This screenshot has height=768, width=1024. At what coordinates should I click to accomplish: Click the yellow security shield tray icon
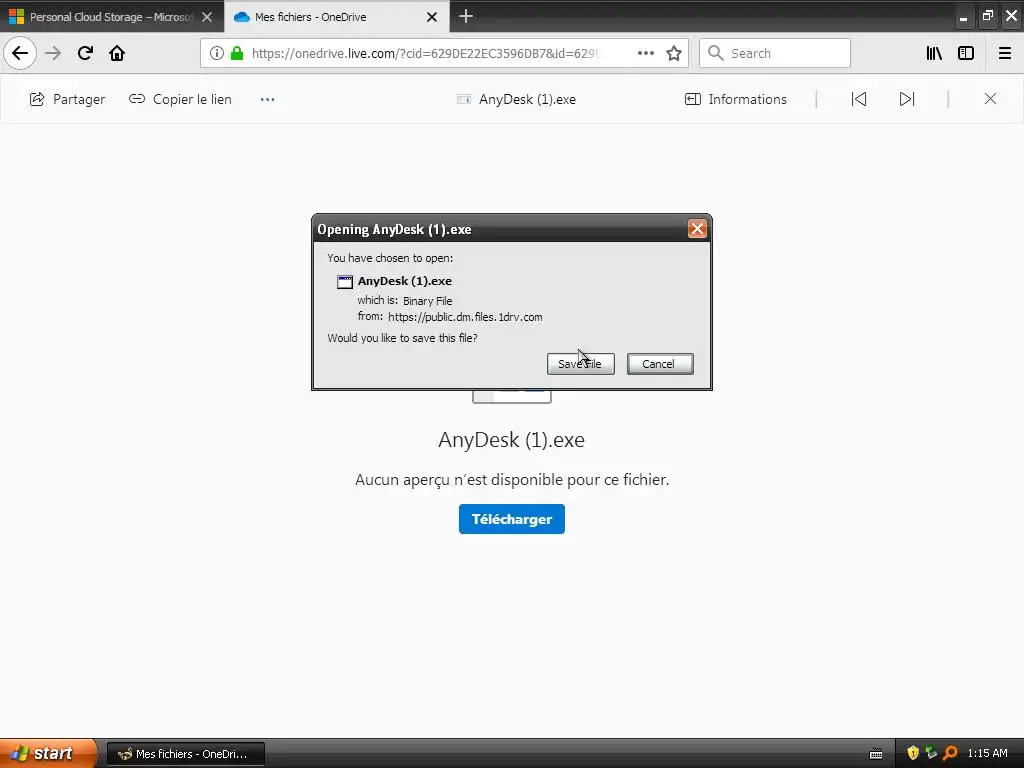coord(913,753)
